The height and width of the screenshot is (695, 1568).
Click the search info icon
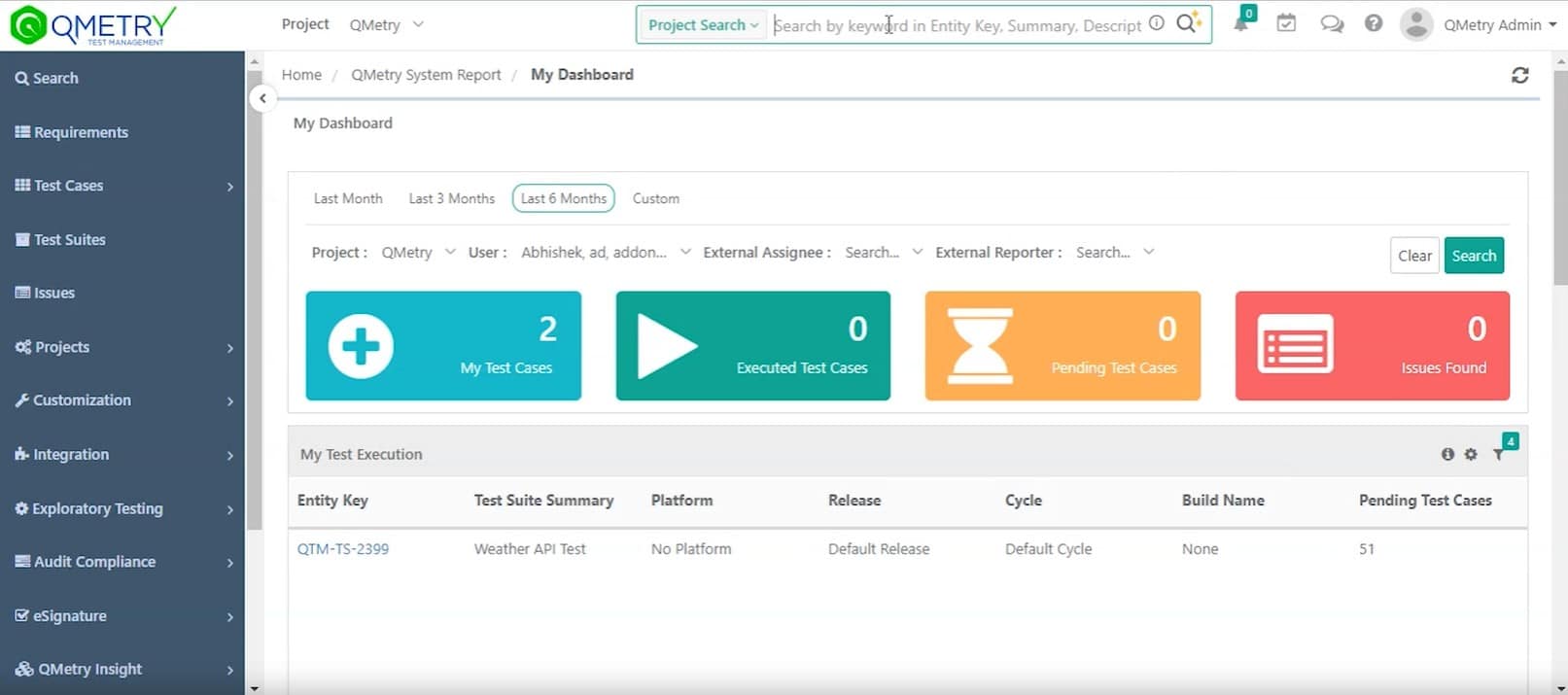1156,23
